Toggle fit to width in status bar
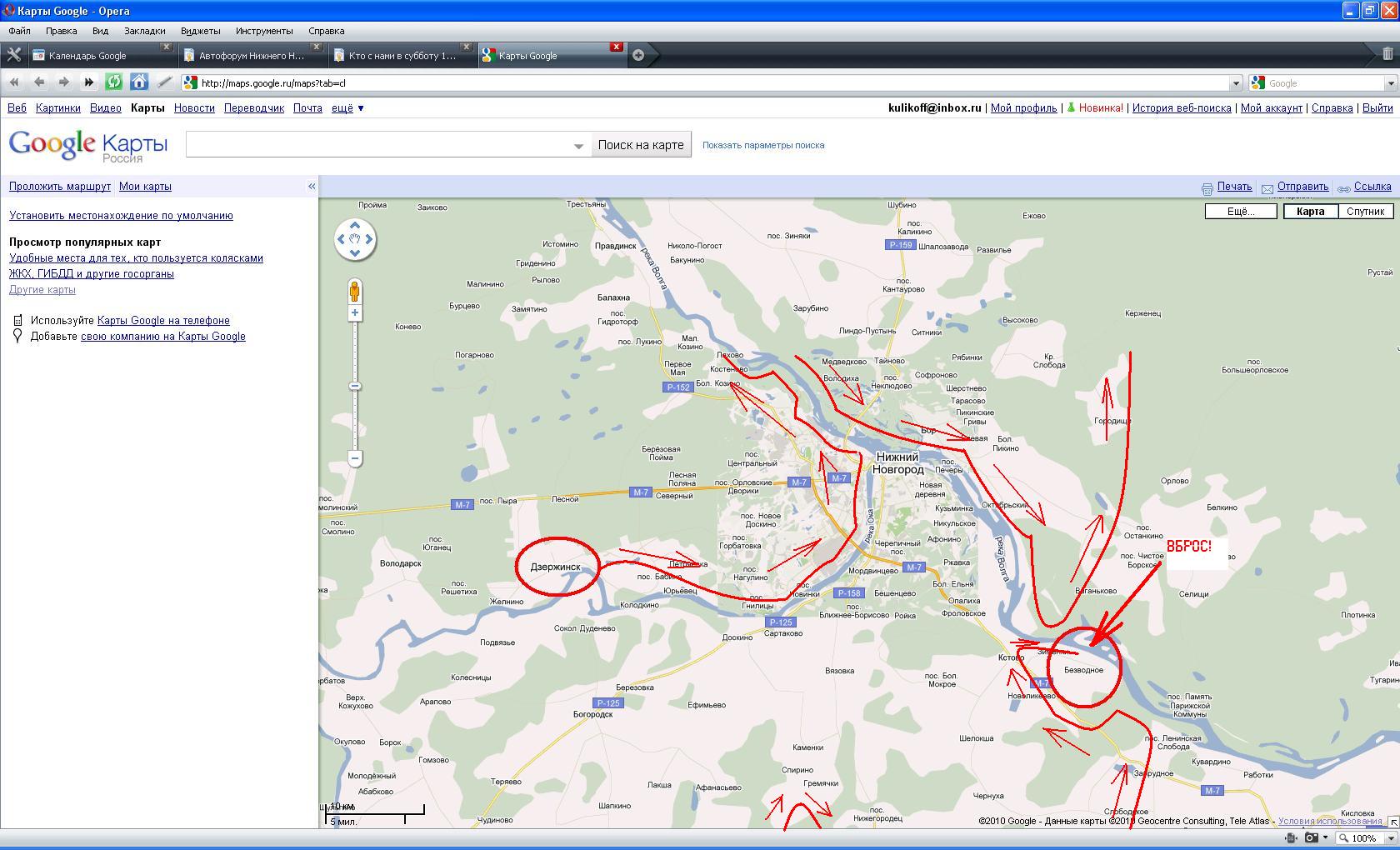 pyautogui.click(x=1291, y=838)
